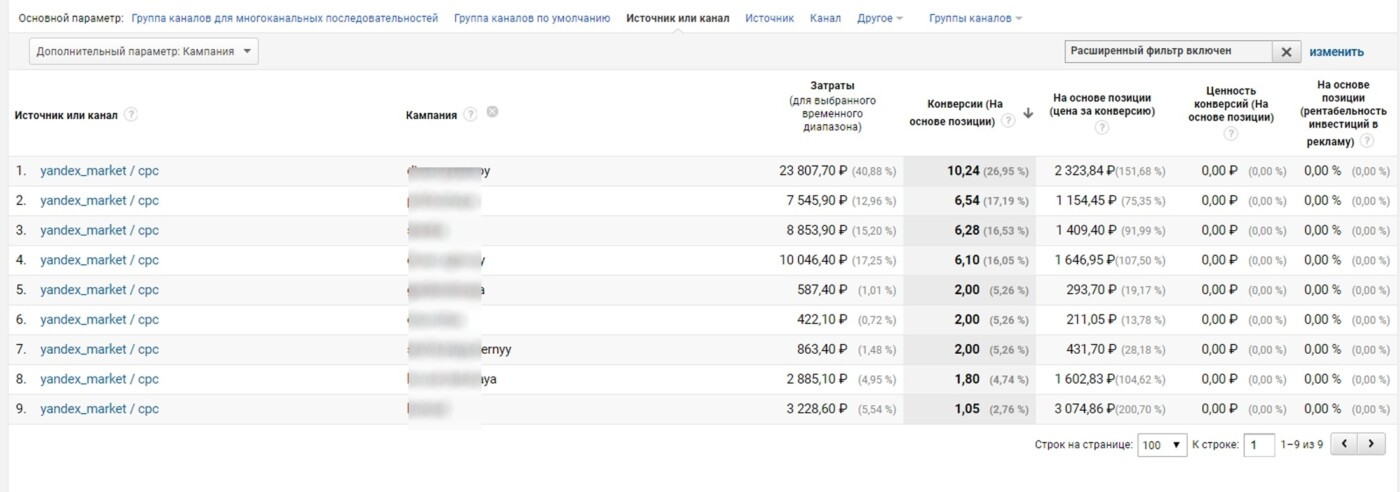Clear the advanced filter with the X button

pos(1286,52)
